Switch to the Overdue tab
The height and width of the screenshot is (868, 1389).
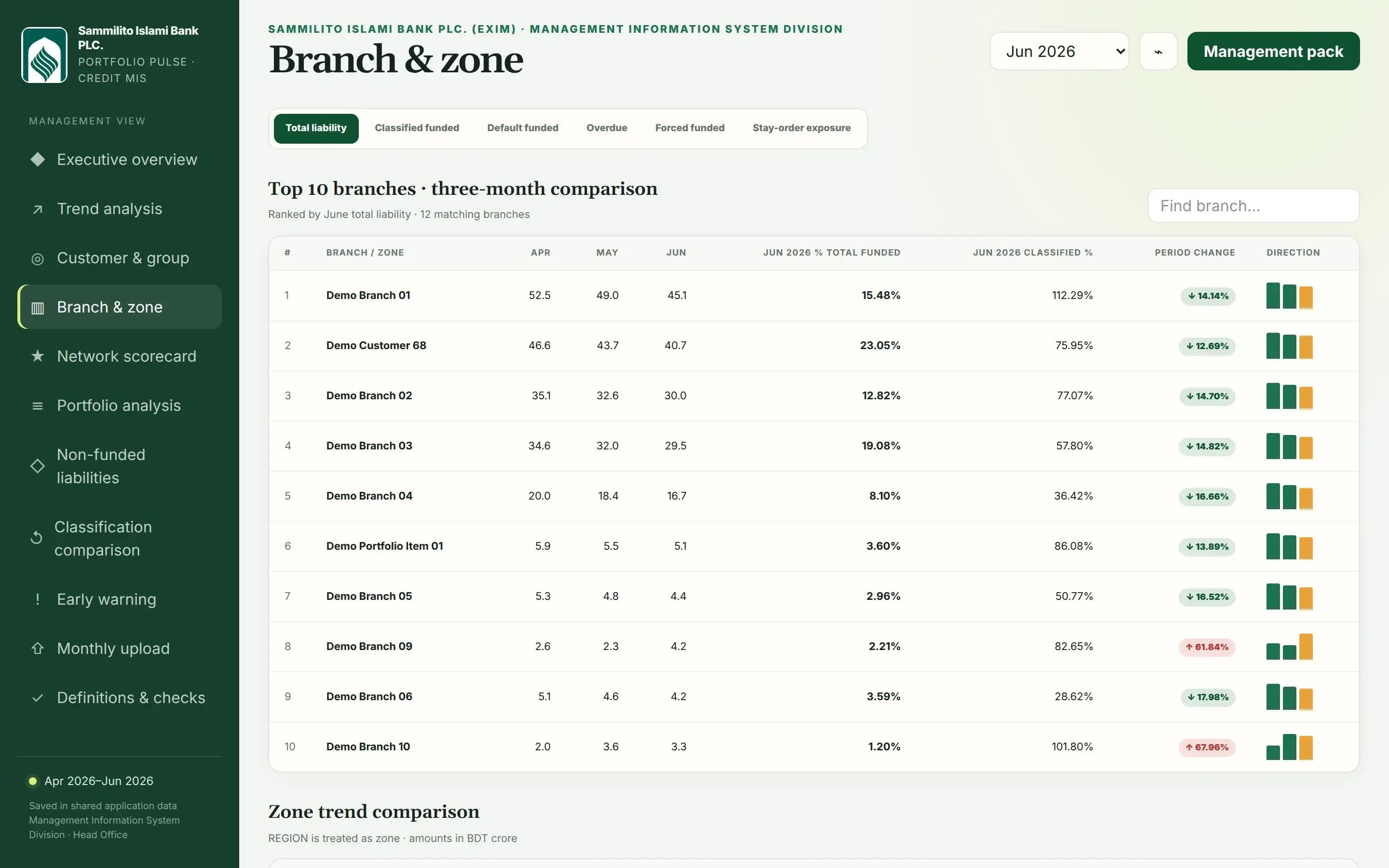[x=607, y=128]
